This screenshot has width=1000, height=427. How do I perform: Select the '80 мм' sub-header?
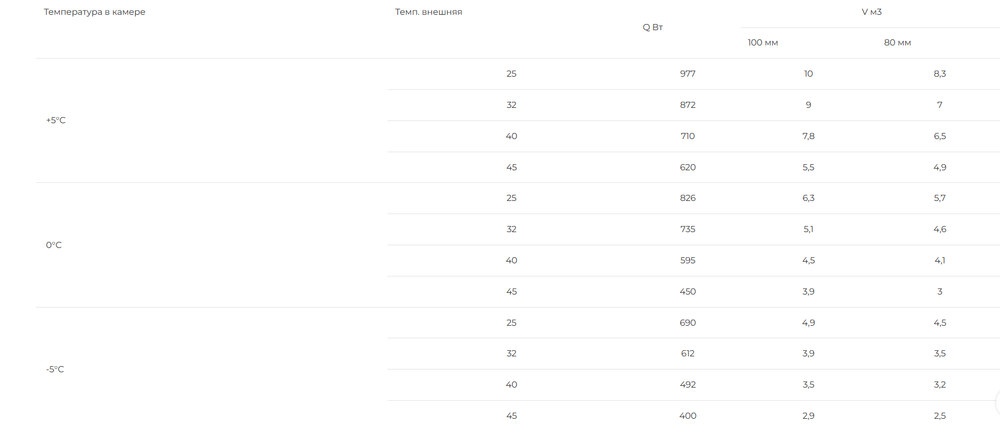pos(897,43)
